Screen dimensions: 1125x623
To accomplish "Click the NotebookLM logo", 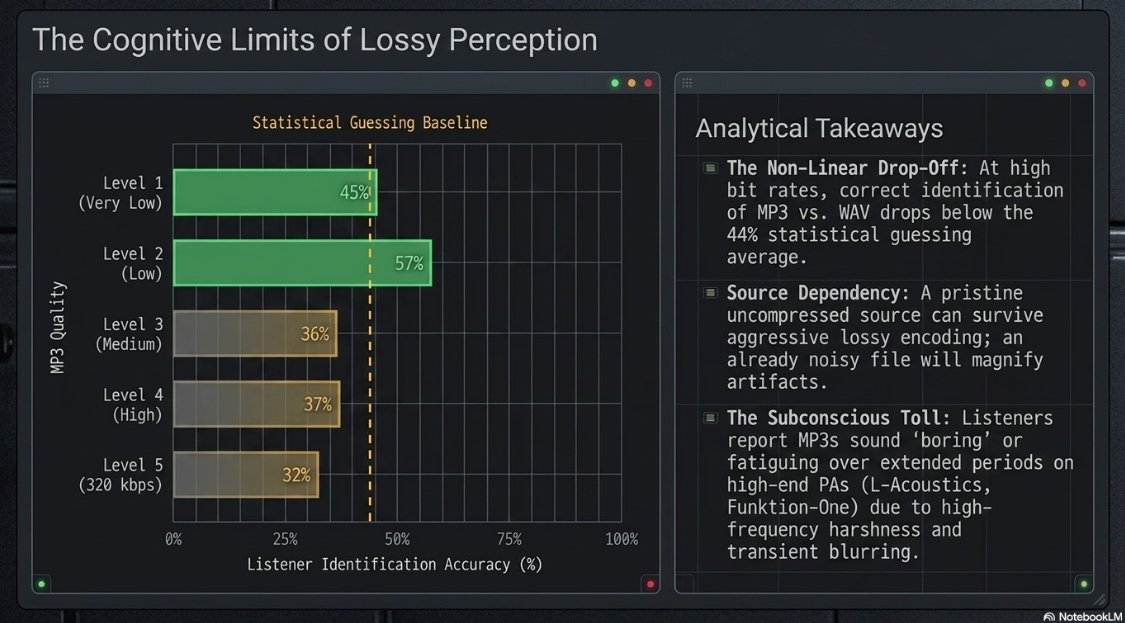I will point(1083,616).
